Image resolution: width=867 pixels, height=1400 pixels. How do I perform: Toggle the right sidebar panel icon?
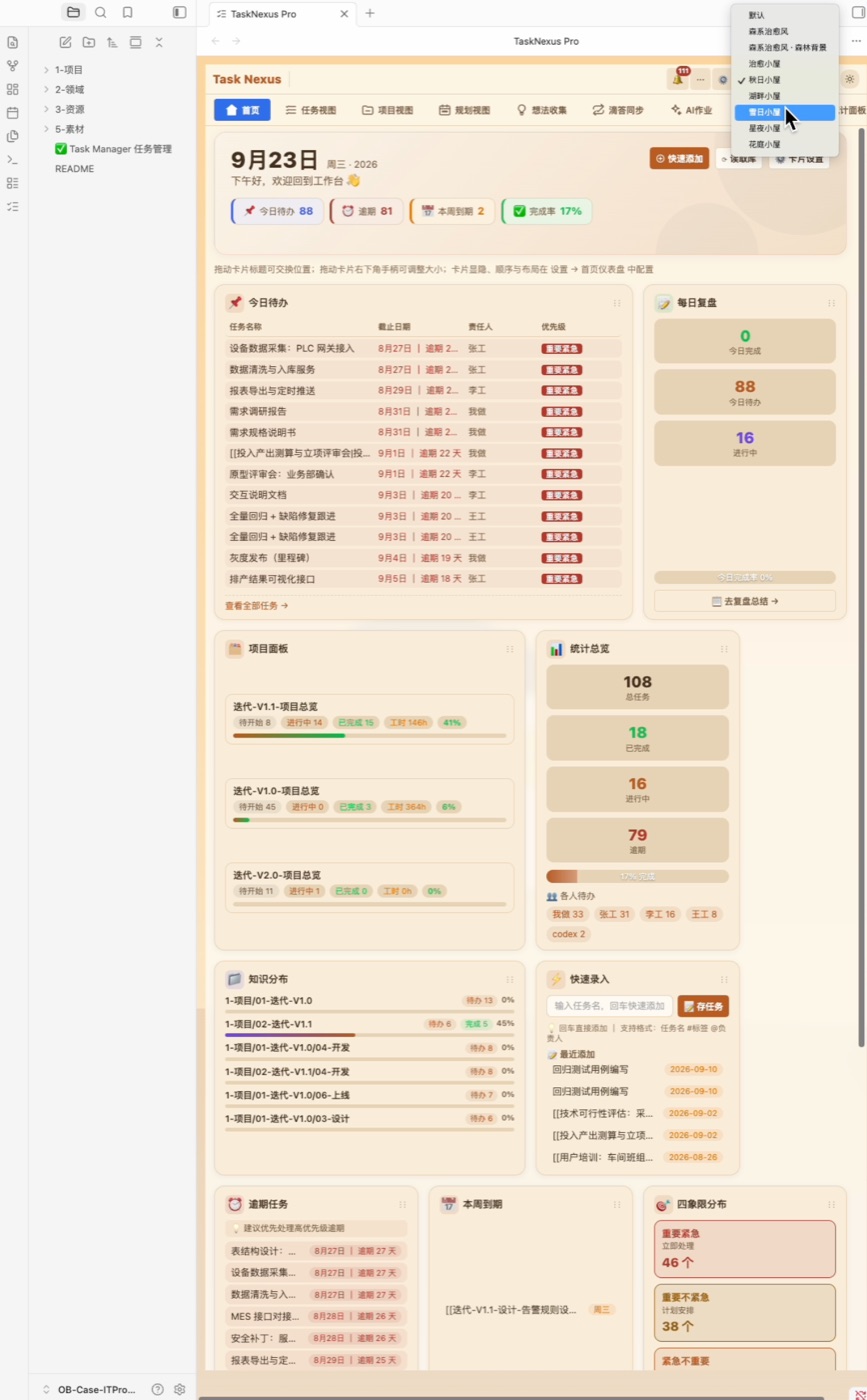[x=859, y=13]
